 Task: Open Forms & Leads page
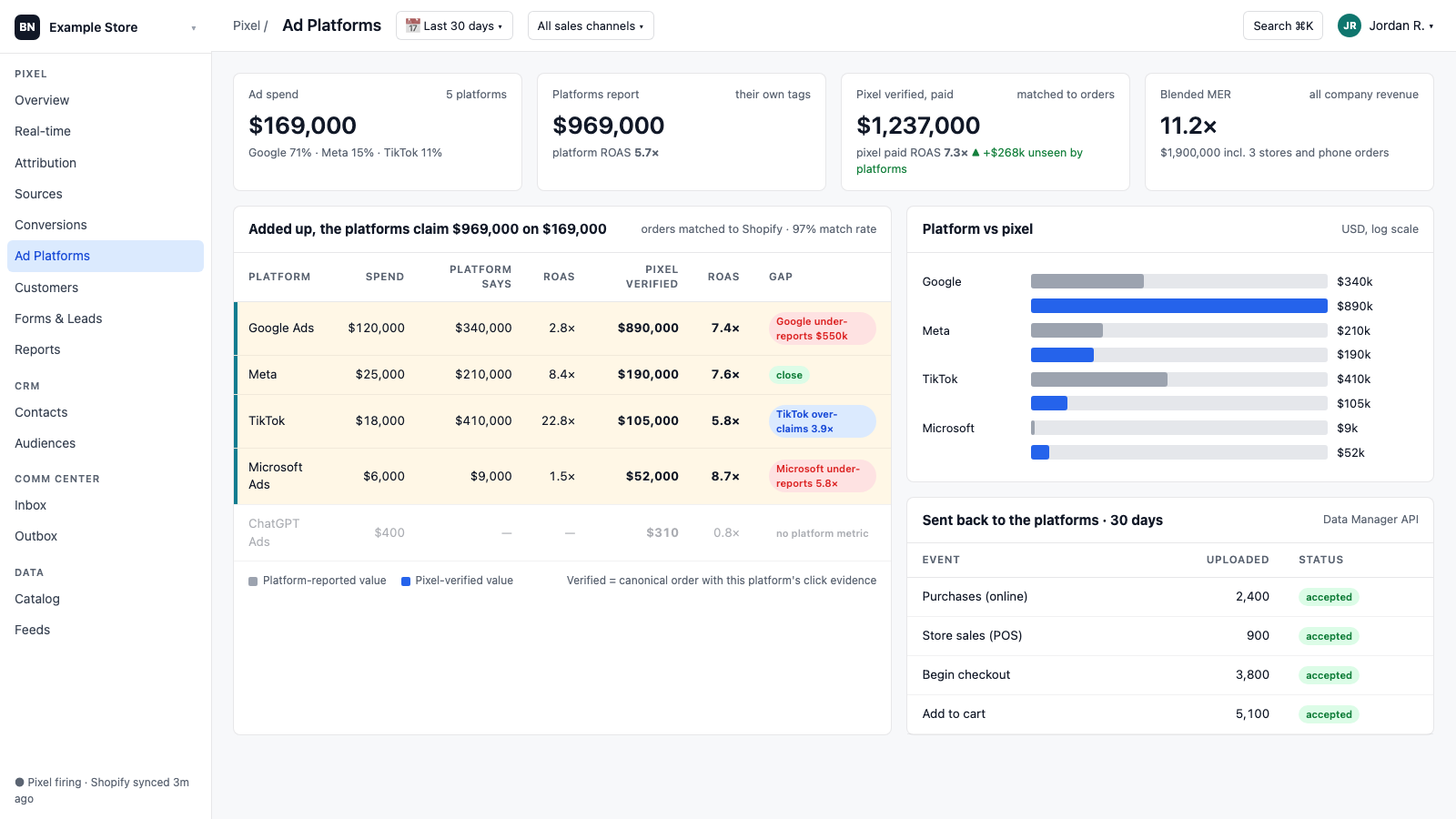(106, 318)
